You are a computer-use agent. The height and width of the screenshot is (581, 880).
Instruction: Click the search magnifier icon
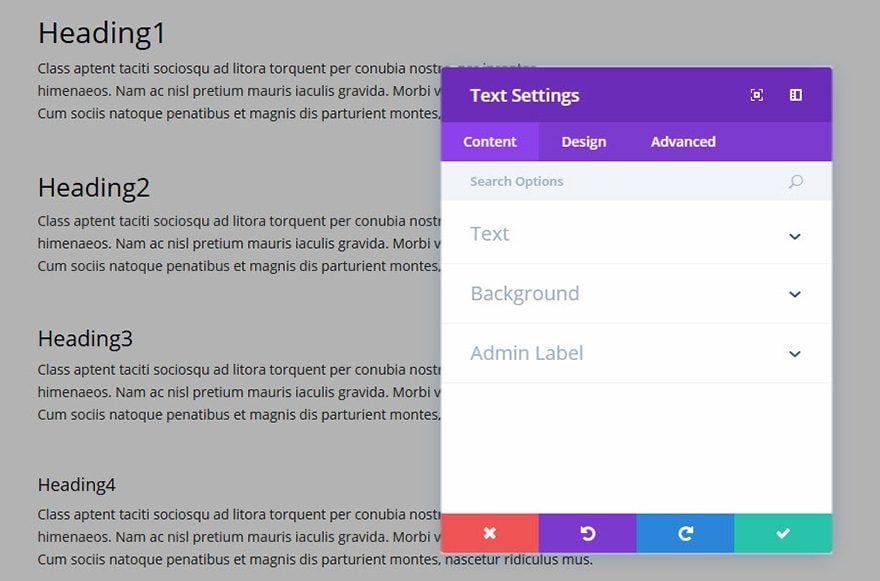pyautogui.click(x=795, y=181)
